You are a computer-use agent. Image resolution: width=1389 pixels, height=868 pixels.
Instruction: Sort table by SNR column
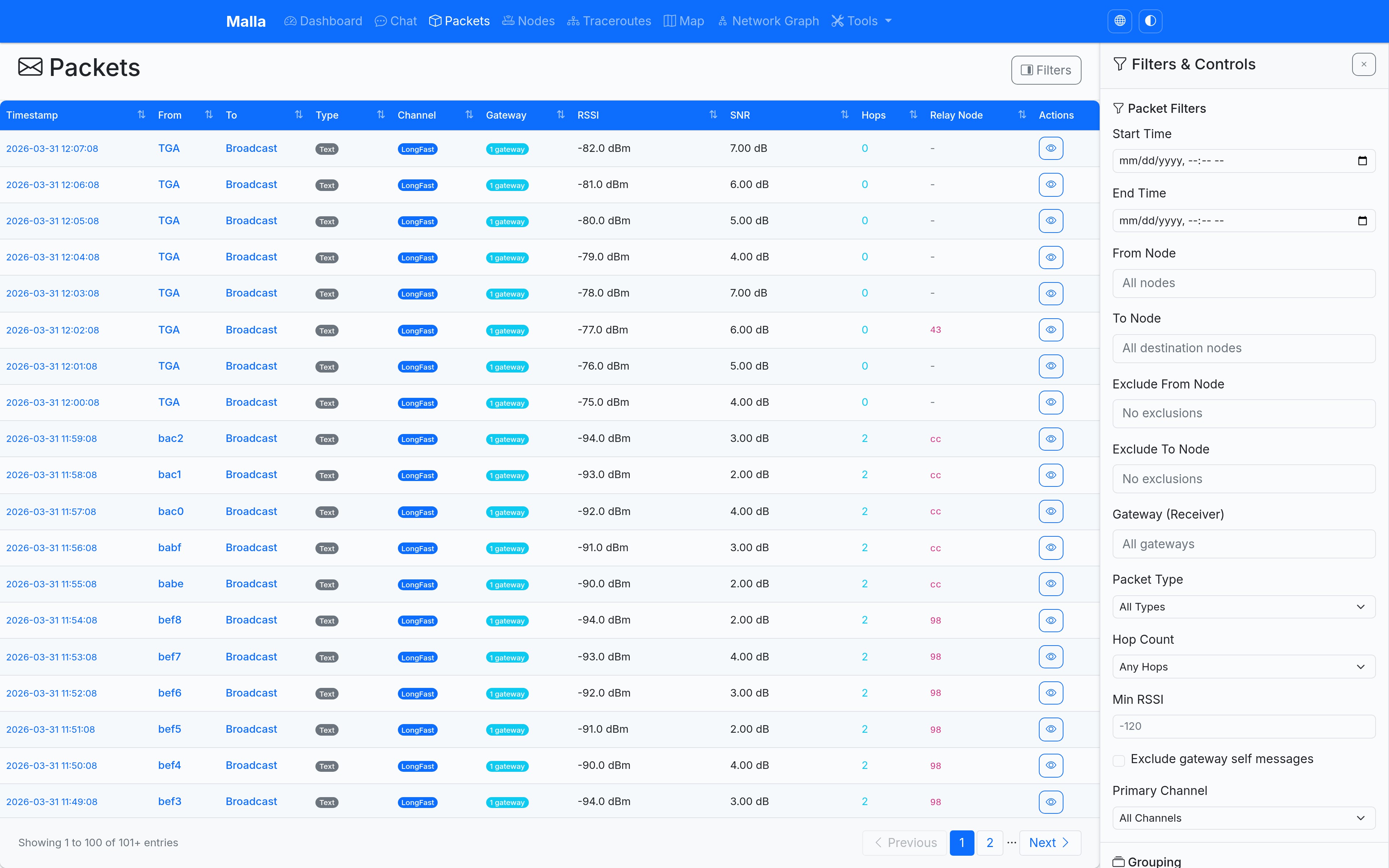pos(790,115)
